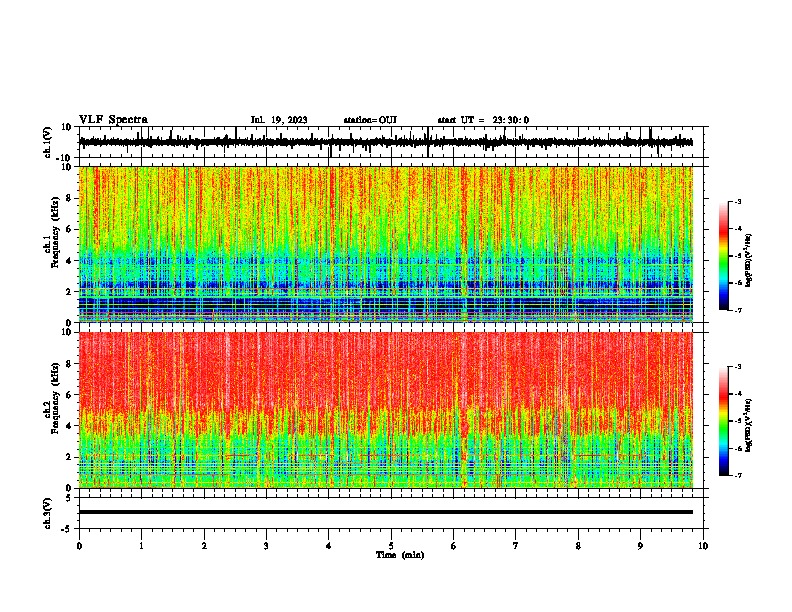The width and height of the screenshot is (792, 612).
Task: Click the "5" tick on ch.3(V) axis
Action: [69, 498]
